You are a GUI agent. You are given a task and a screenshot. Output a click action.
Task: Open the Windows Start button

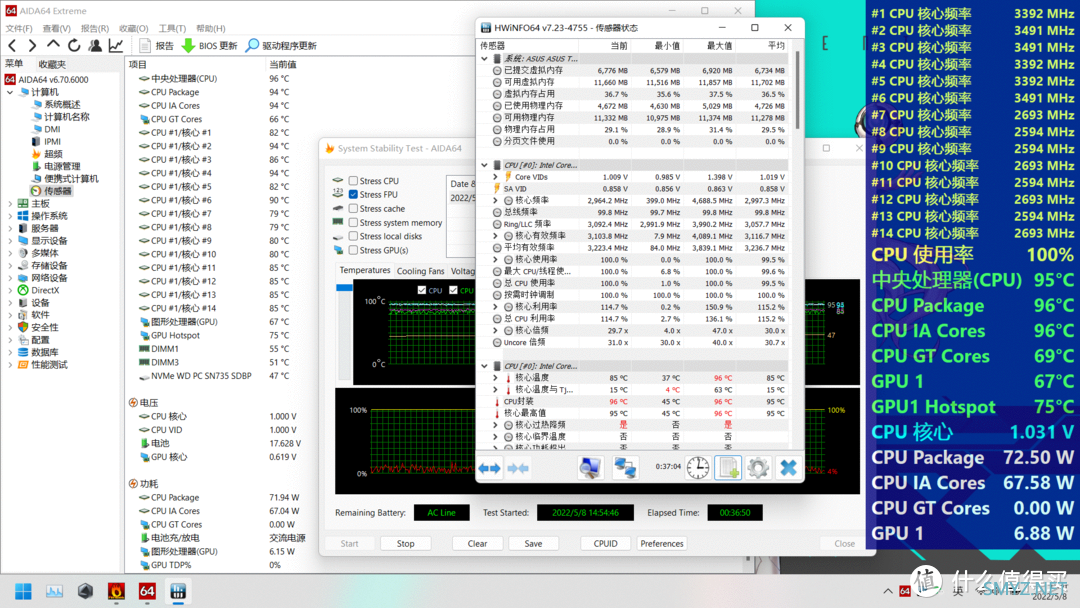[x=23, y=591]
